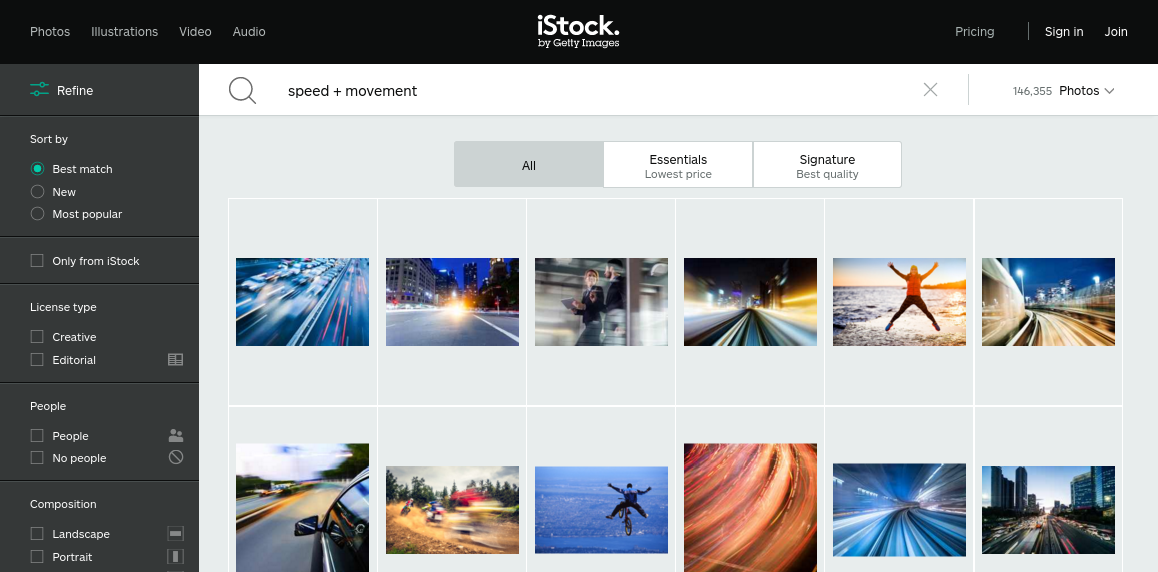Select the Best match sort option

37,169
